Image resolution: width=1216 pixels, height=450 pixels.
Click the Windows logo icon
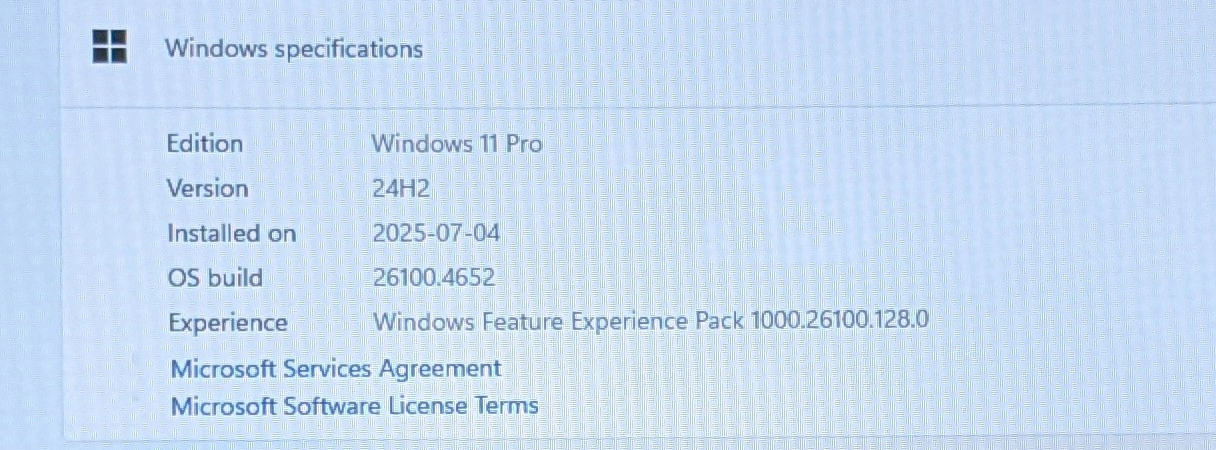tap(109, 47)
